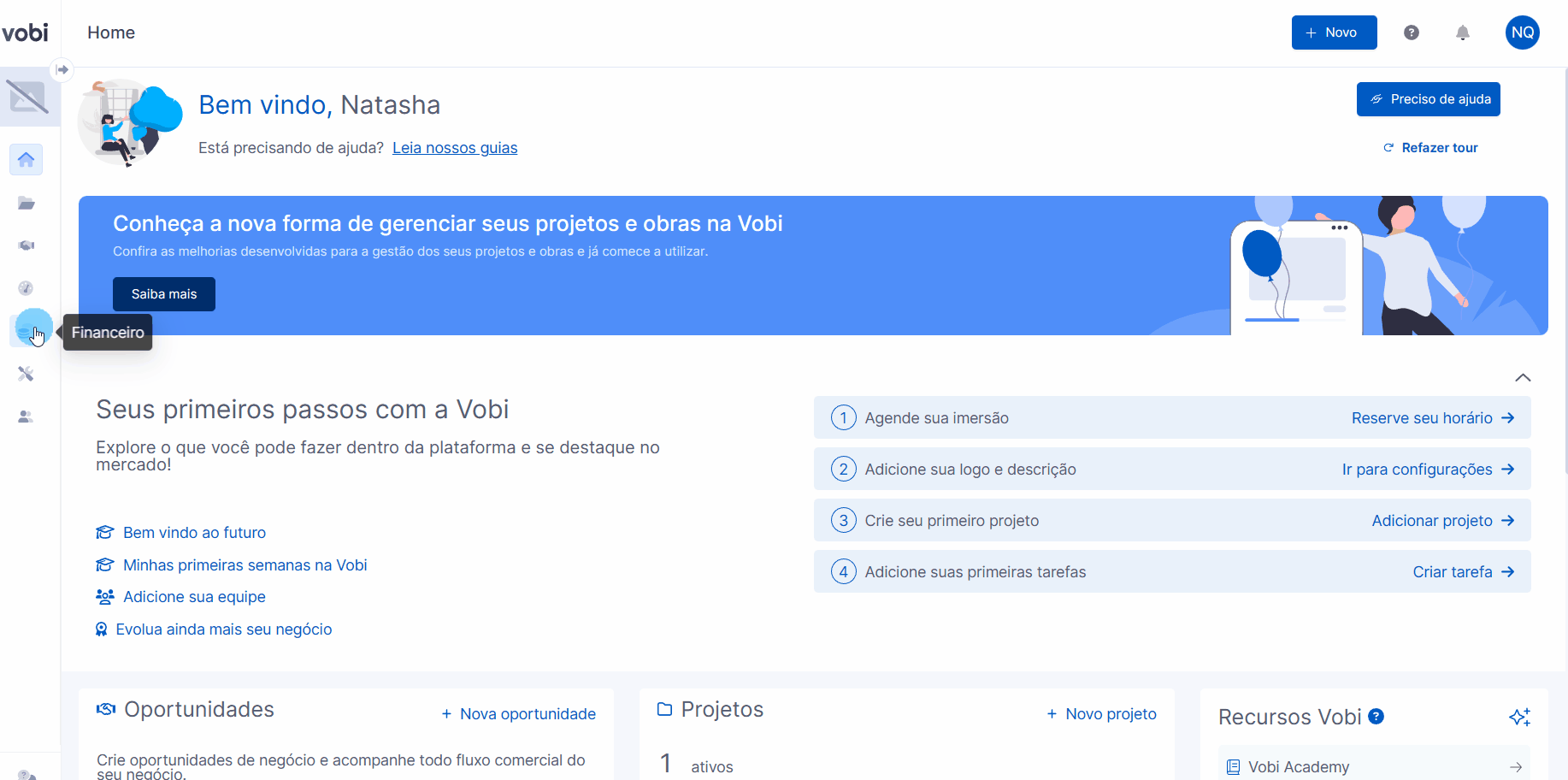
Task: Open the Vobi Academy resource row
Action: coord(1374,767)
